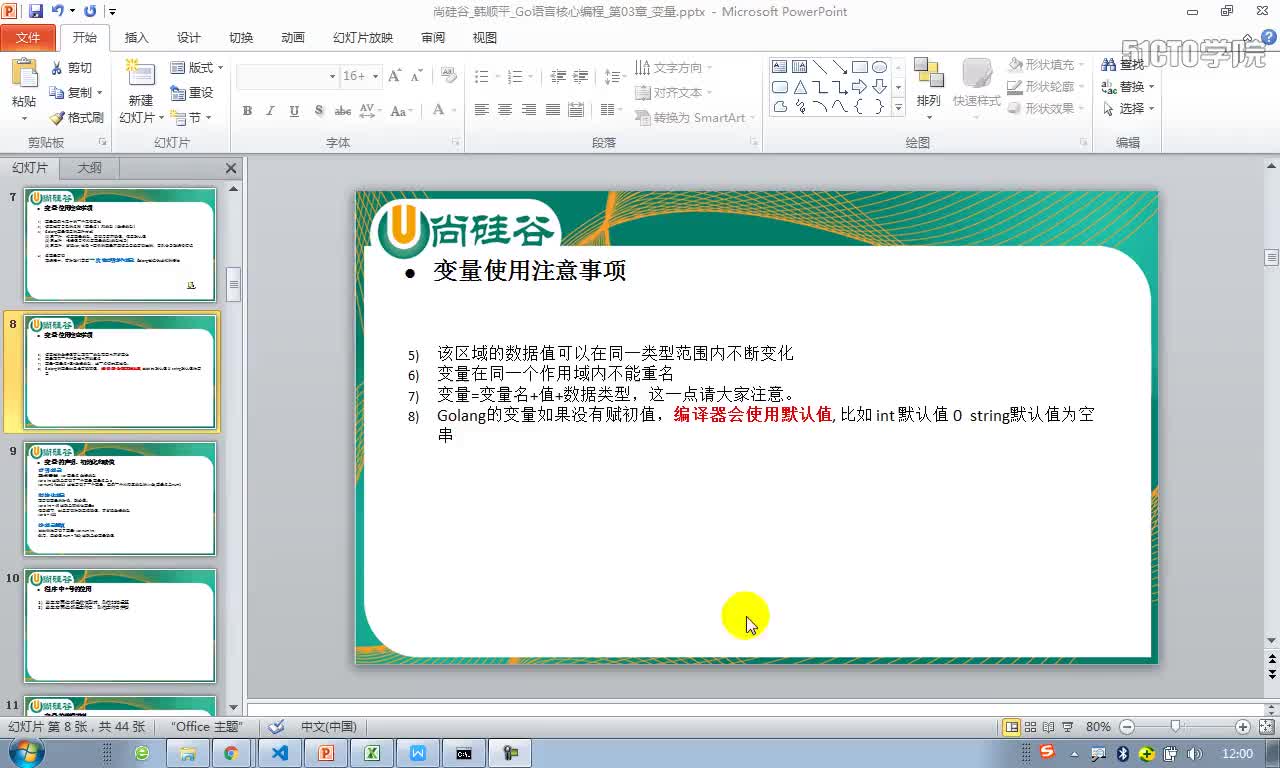1280x768 pixels.
Task: Click 快速样式 quick styles button
Action: 977,88
